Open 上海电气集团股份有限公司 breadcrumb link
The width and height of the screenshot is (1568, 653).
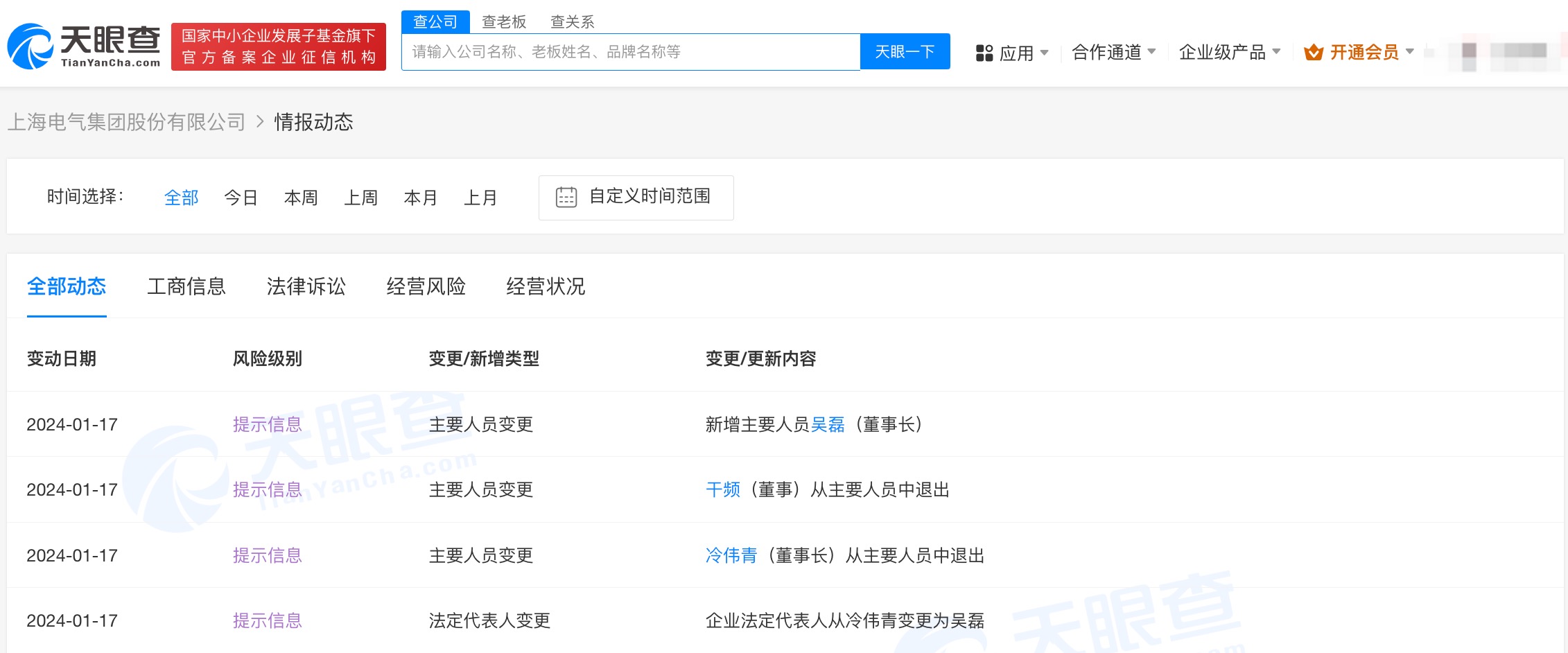pos(127,122)
